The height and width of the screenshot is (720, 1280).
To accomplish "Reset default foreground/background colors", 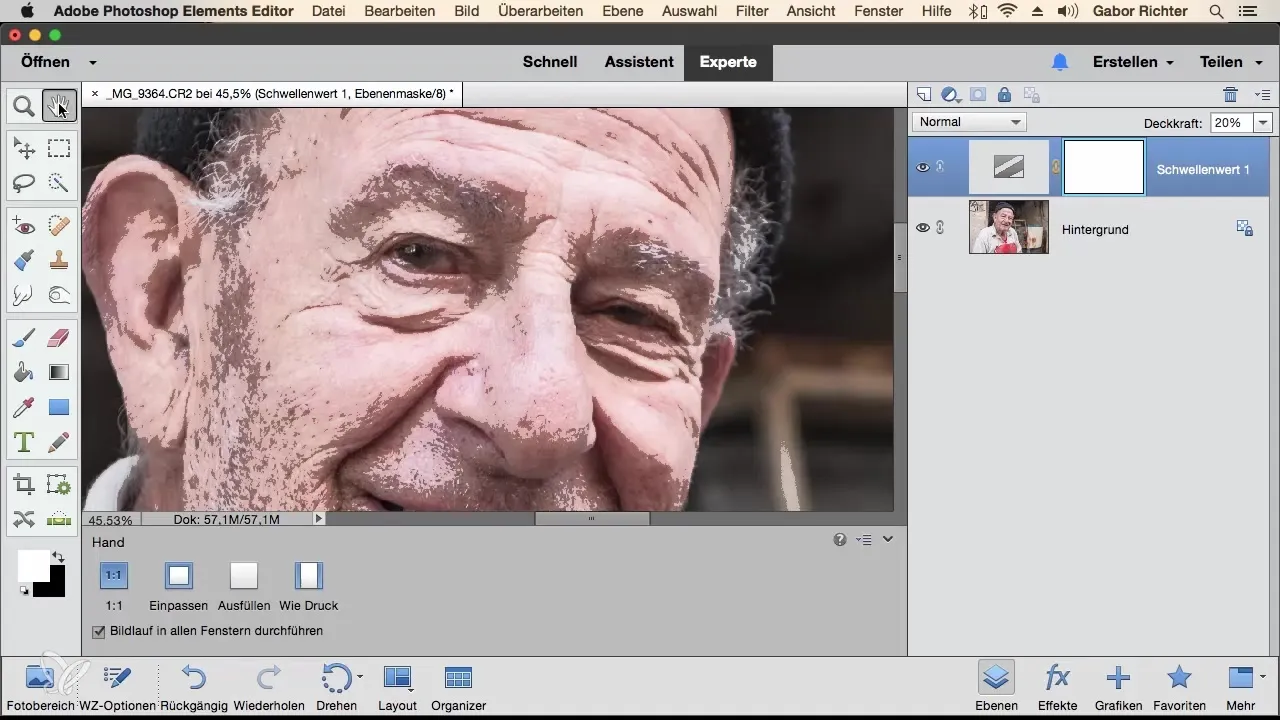I will (x=24, y=591).
